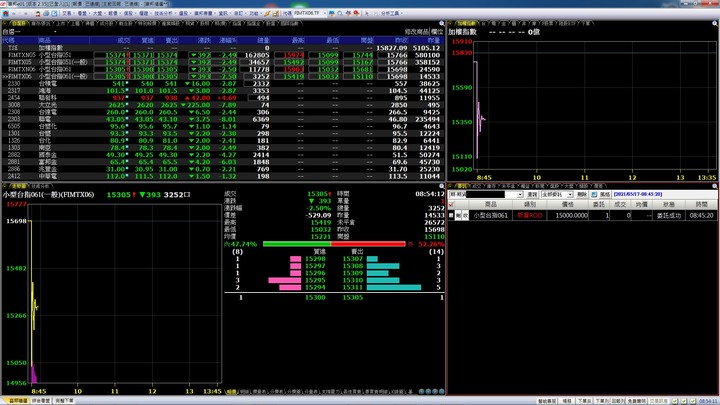This screenshot has height=405, width=720.
Task: Click the inner/outer volume ratio bar
Action: tap(334, 244)
